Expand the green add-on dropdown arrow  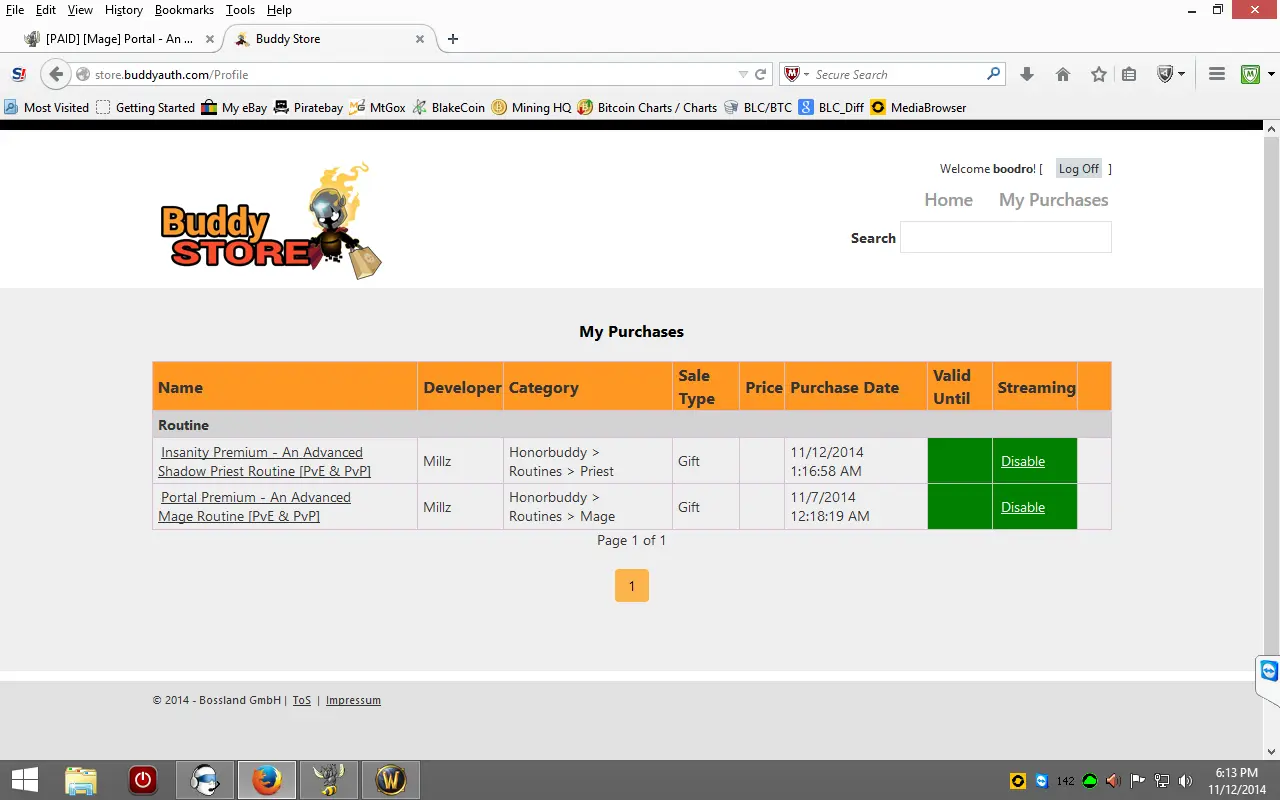(x=1271, y=74)
